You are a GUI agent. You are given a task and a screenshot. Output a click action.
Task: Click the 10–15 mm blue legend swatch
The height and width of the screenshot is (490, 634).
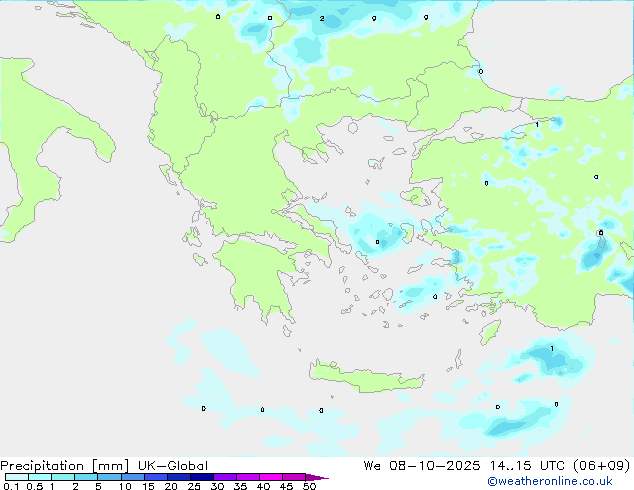(x=132, y=477)
